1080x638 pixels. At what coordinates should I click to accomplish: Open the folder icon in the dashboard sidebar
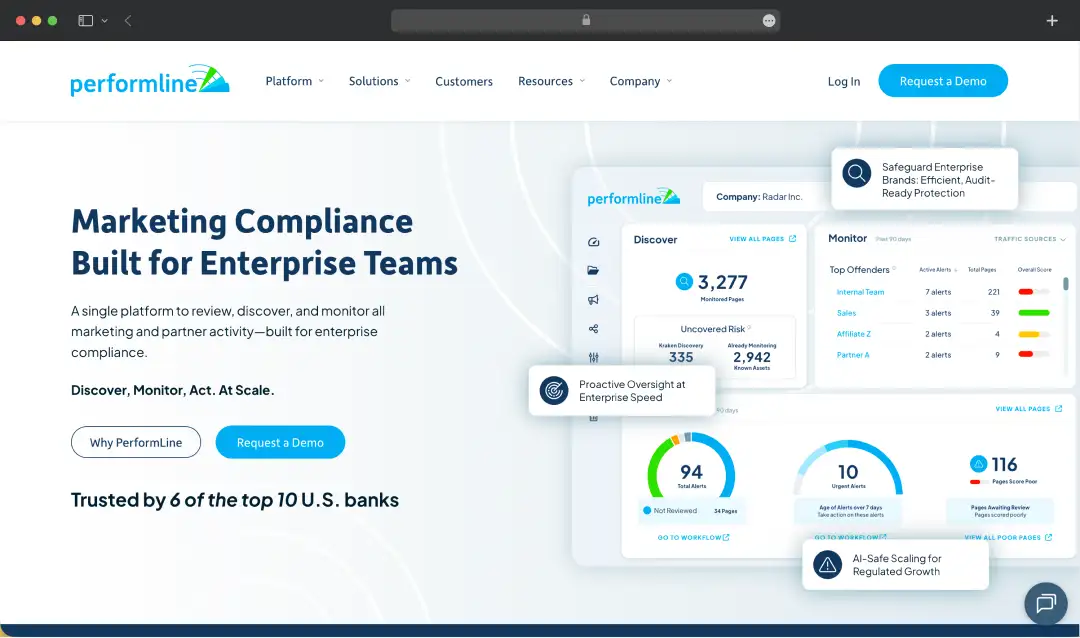pyautogui.click(x=593, y=270)
